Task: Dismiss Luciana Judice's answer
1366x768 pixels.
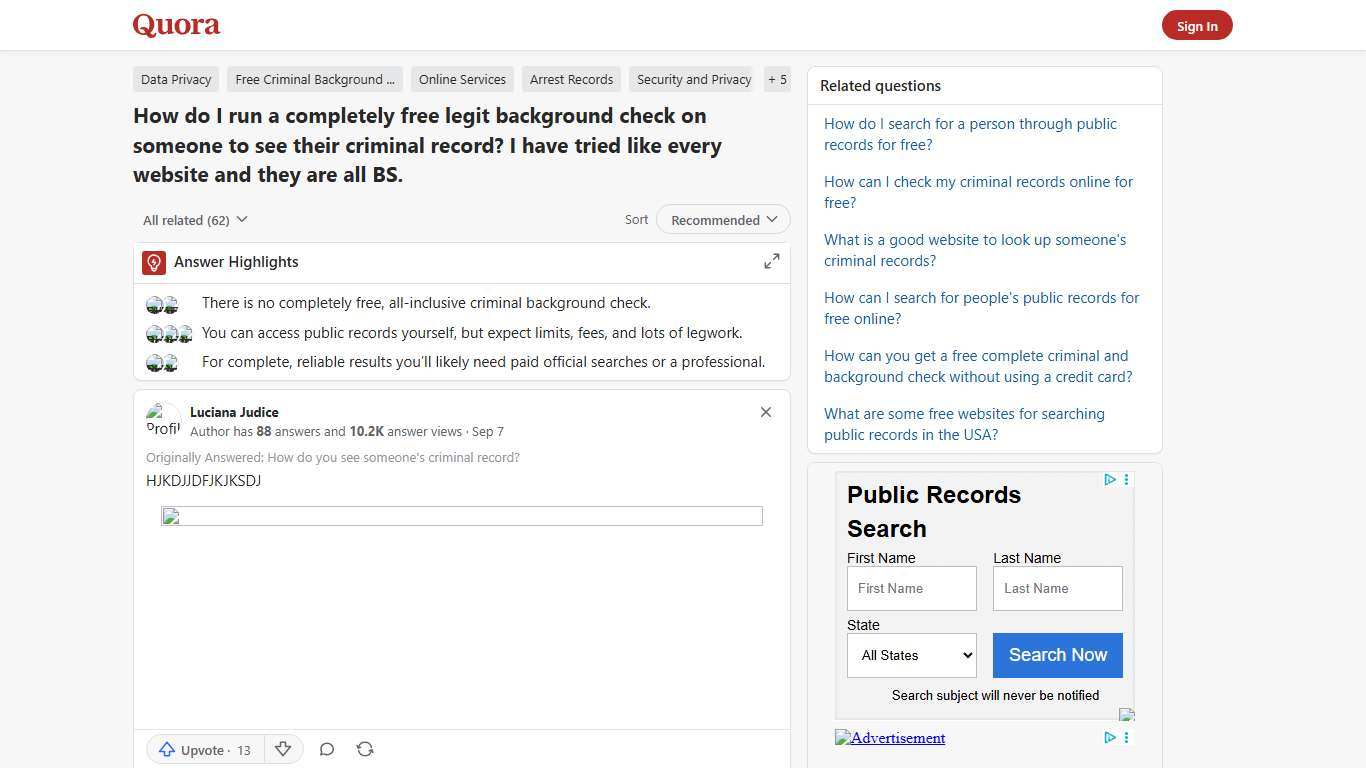Action: click(766, 412)
